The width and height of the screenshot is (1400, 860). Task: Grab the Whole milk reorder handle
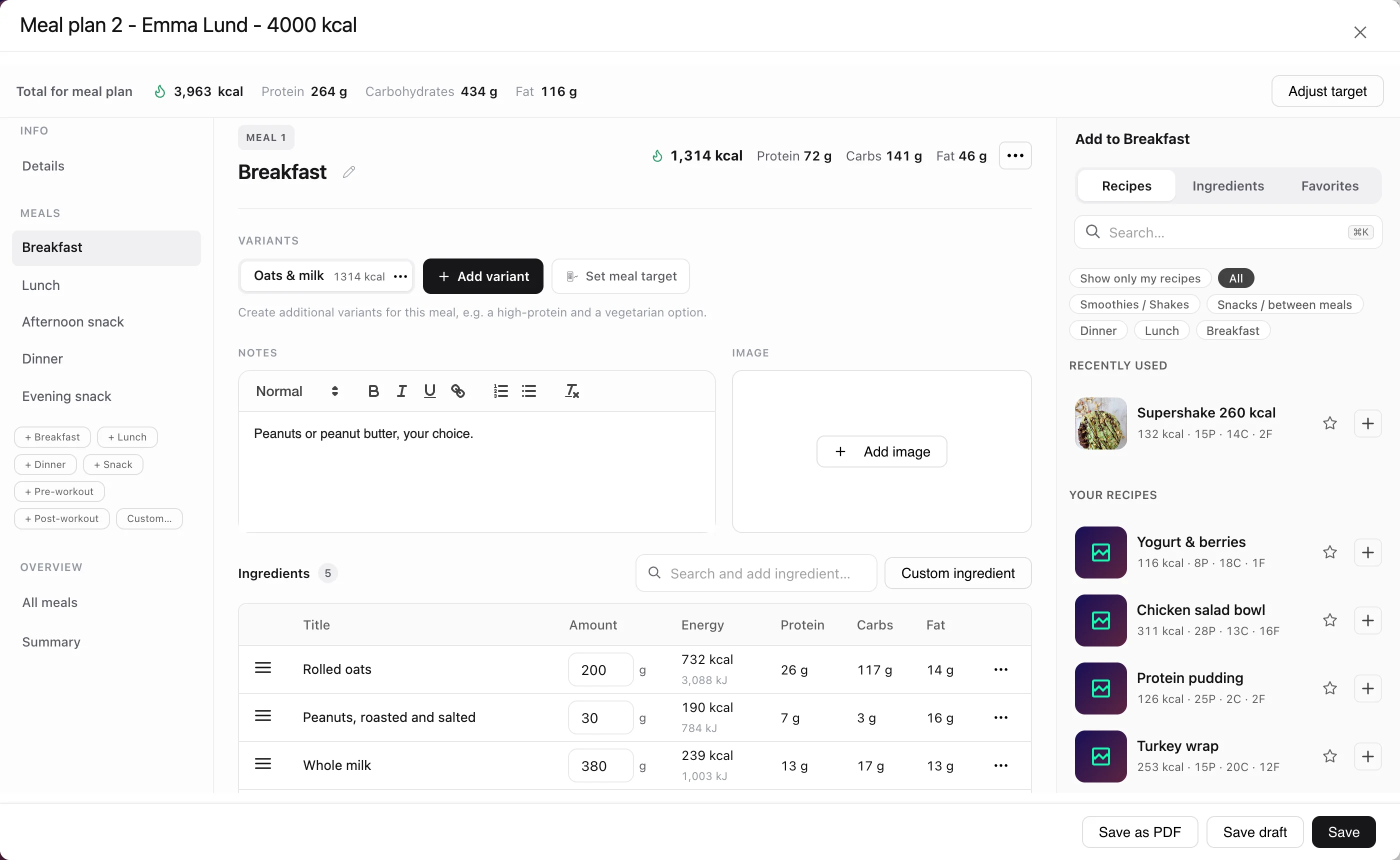(262, 764)
